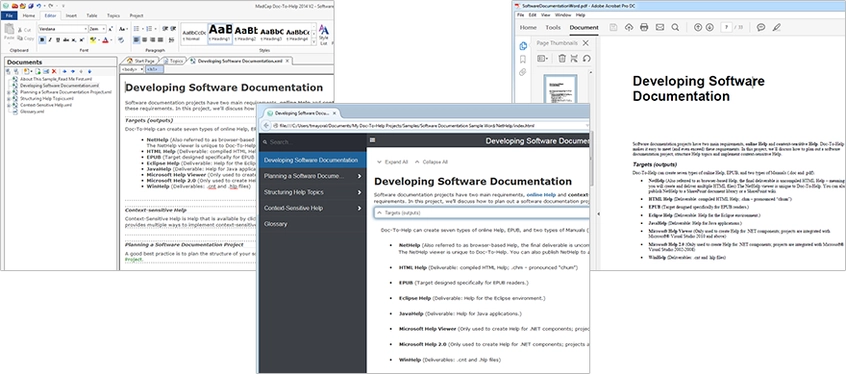Click the highlight color button in Font group
Screen dimensions: 846x374
93,40
